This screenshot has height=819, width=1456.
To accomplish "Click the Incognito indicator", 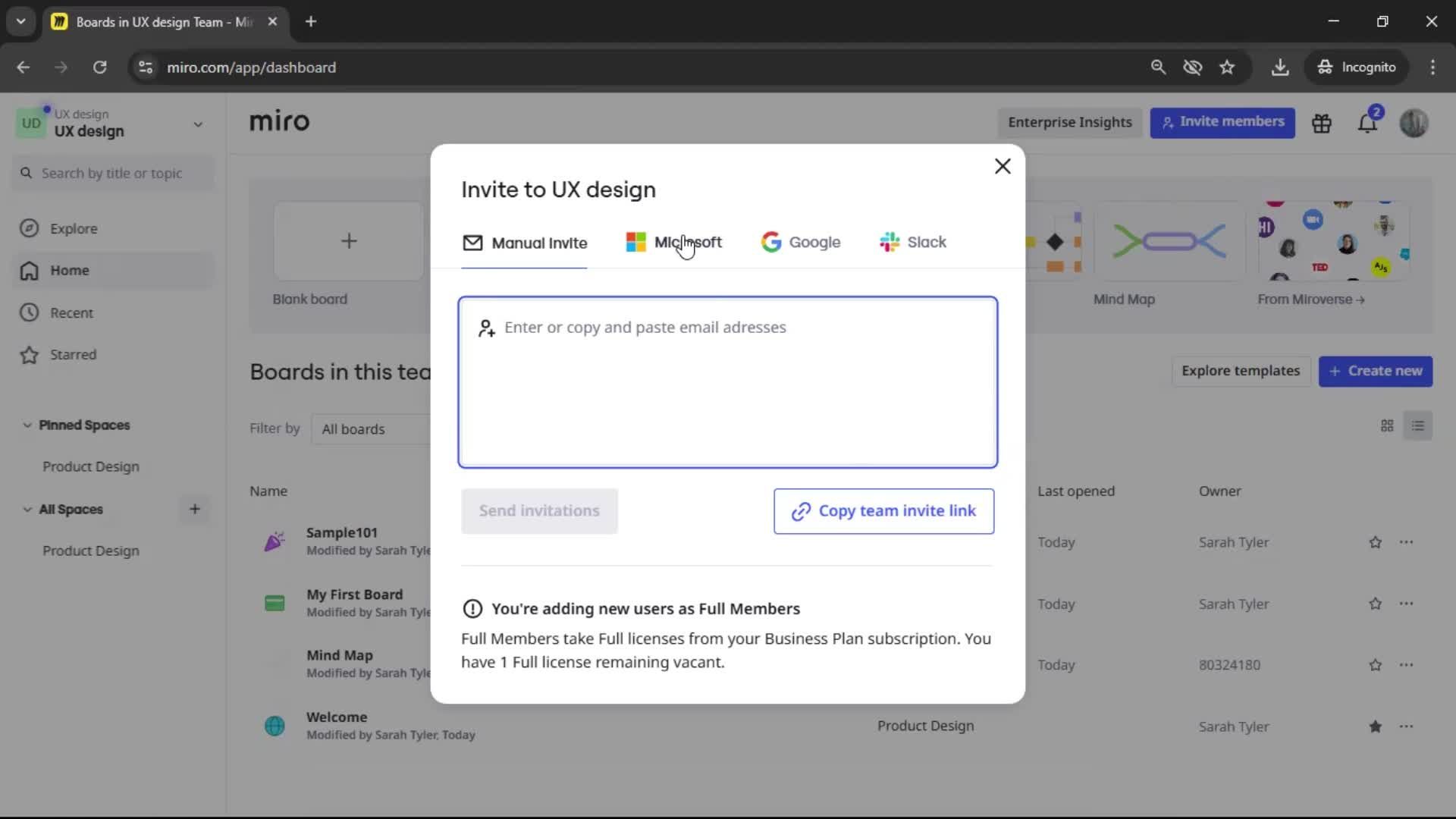I will [x=1357, y=67].
